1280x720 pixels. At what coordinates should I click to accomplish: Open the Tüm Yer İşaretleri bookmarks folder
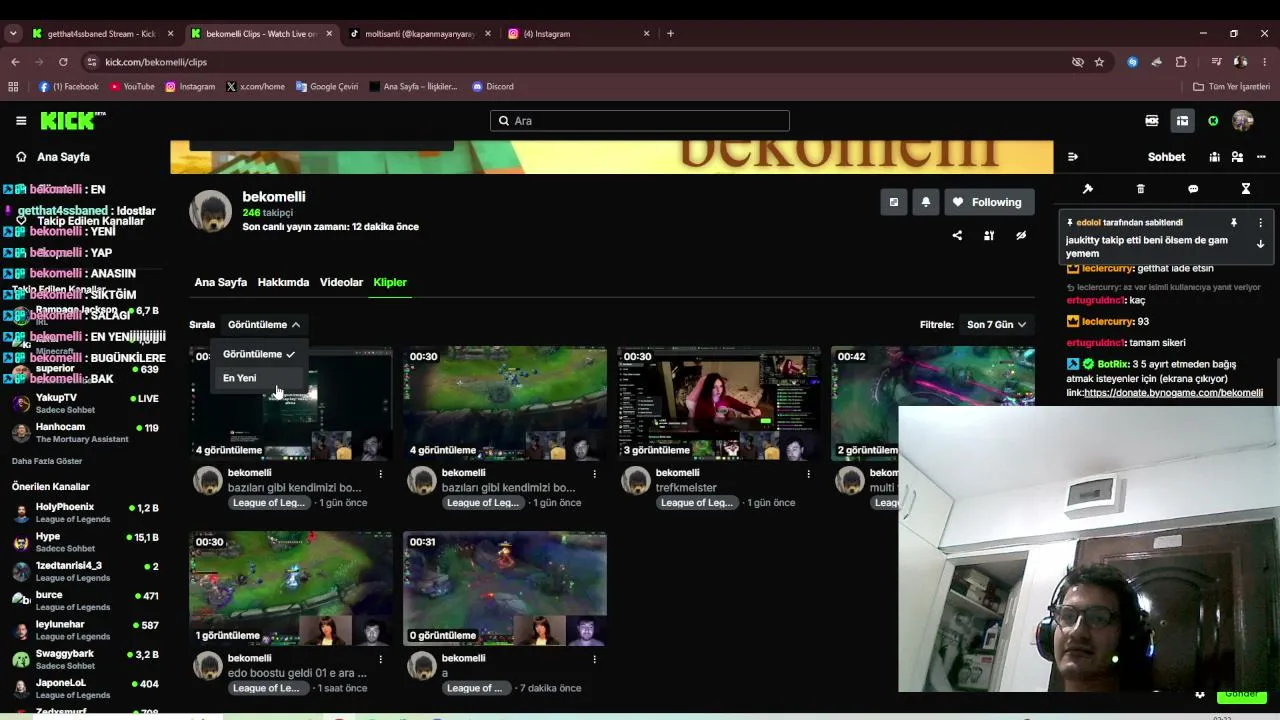tap(1231, 87)
